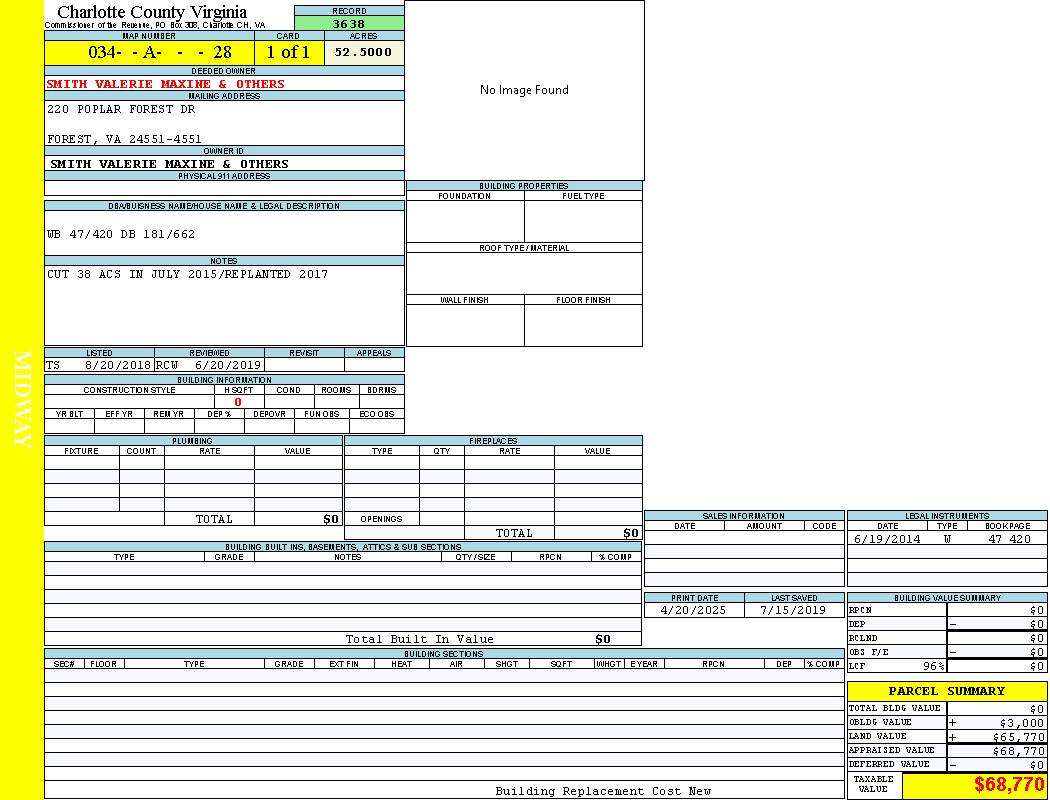This screenshot has height=800, width=1050.
Task: Click the red H SQFT value 0
Action: (238, 402)
